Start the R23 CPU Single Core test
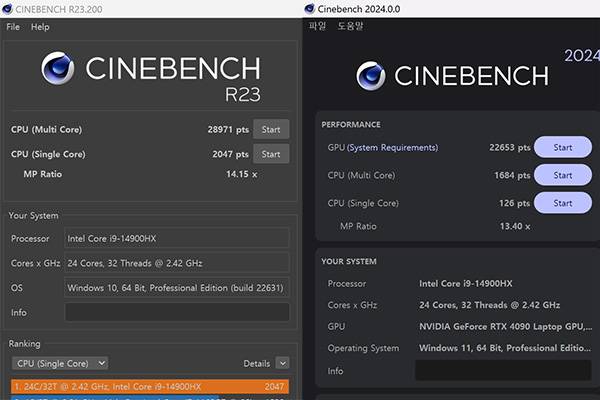The height and width of the screenshot is (400, 600). [x=270, y=154]
